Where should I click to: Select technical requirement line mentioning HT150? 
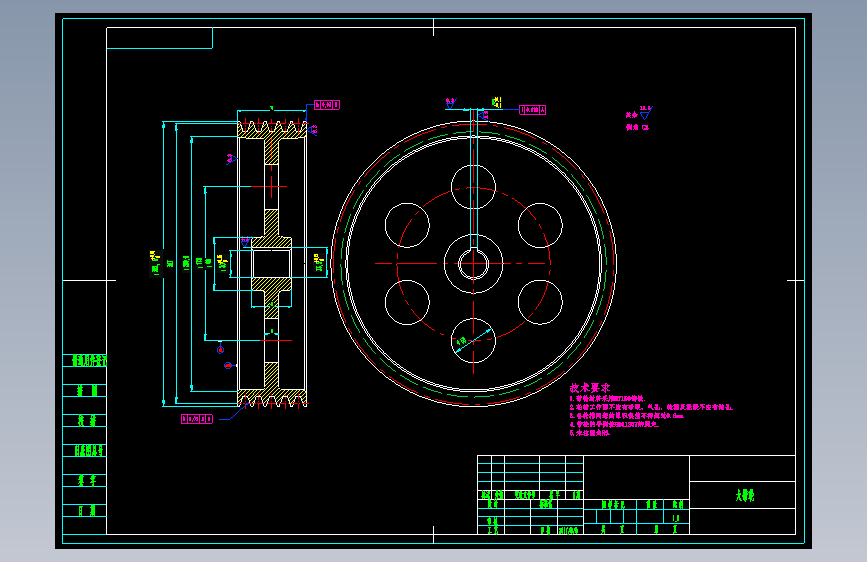607,398
